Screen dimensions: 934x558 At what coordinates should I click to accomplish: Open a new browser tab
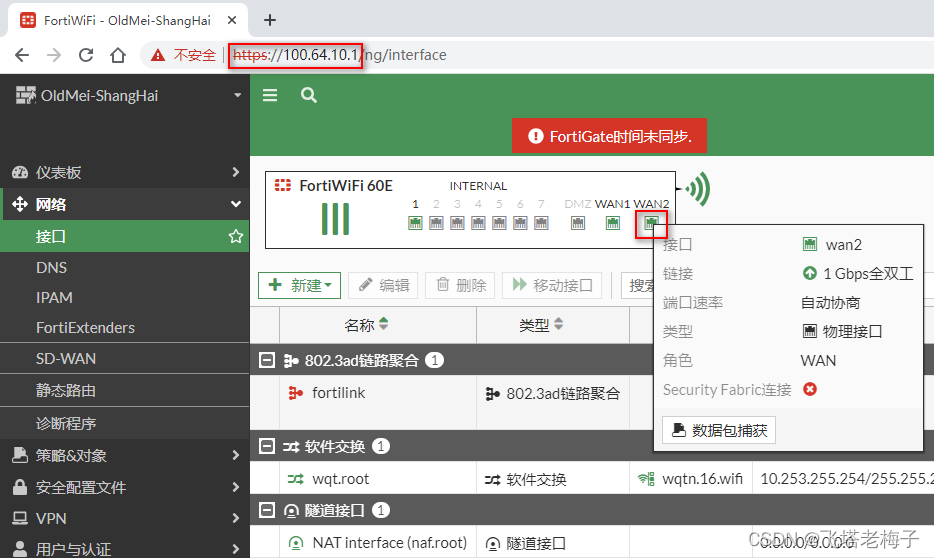point(270,20)
